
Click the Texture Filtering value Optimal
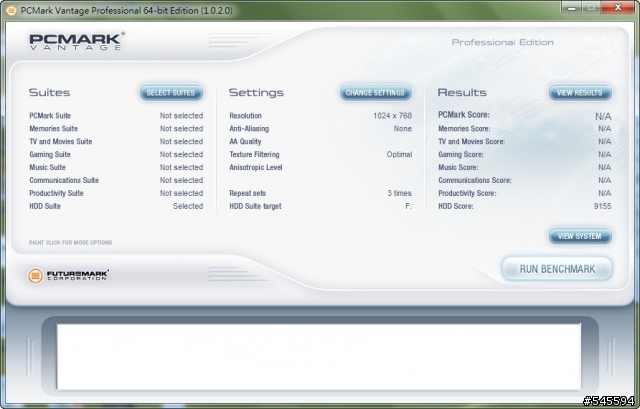(399, 154)
